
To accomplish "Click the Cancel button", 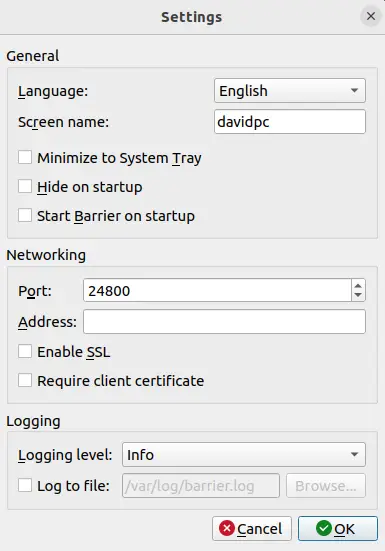I will 252,529.
